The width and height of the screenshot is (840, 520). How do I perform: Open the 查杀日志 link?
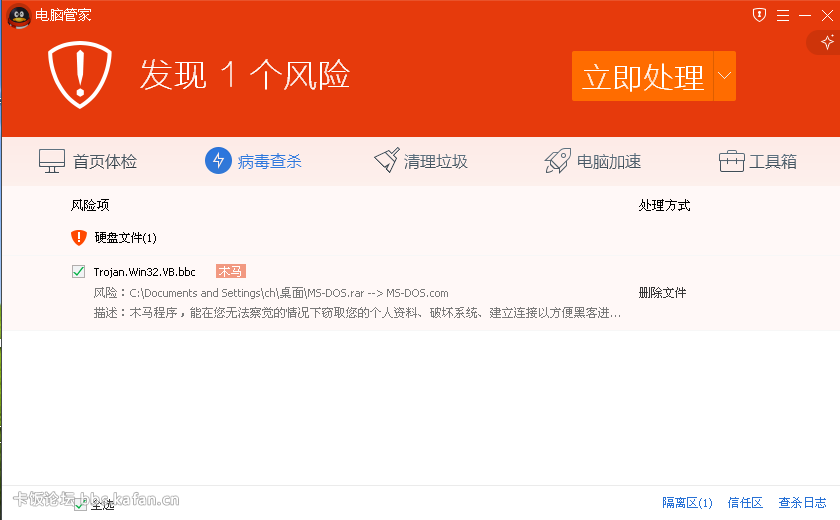coord(802,503)
